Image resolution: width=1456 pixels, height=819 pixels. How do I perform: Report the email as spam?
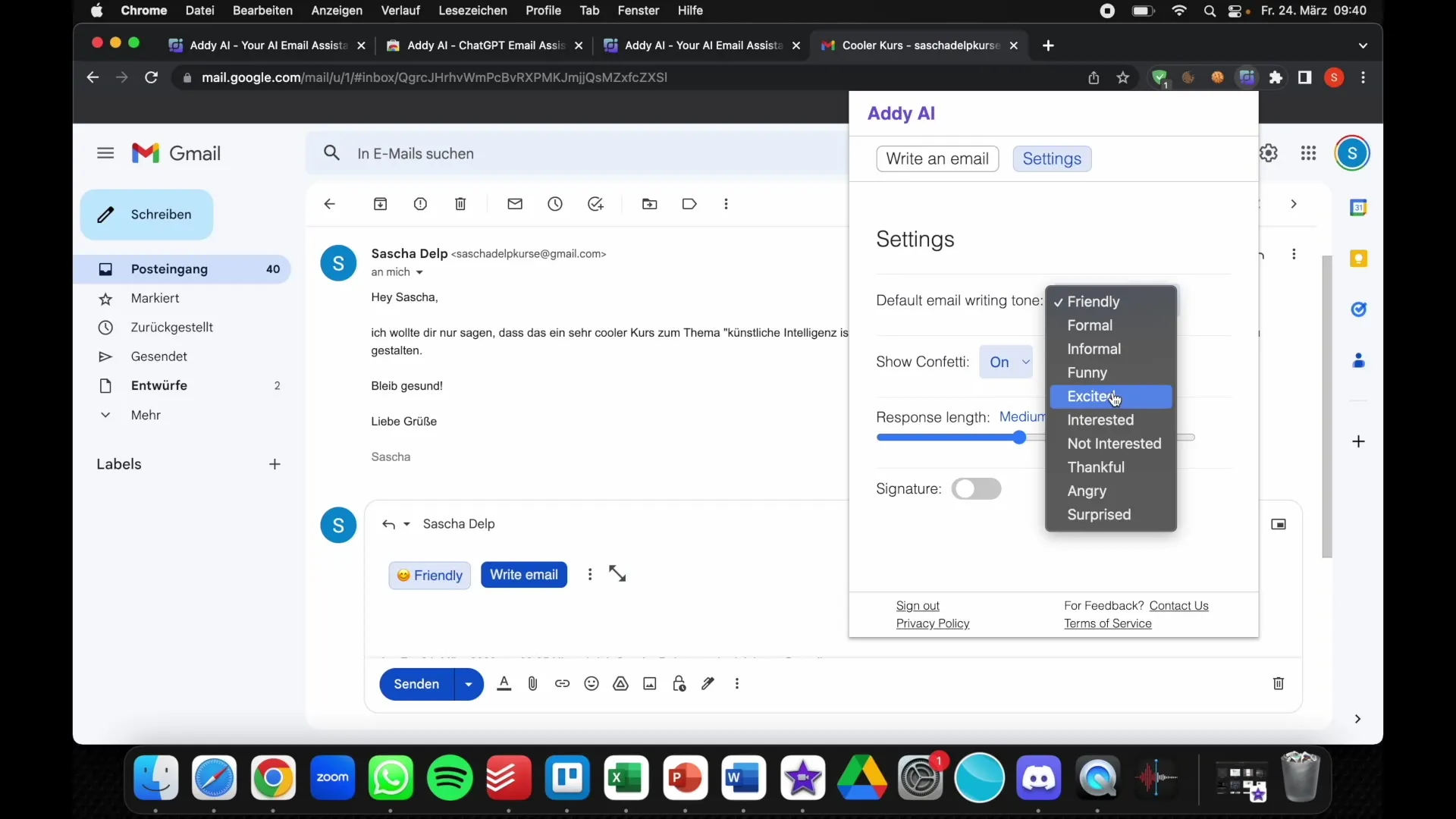point(421,204)
